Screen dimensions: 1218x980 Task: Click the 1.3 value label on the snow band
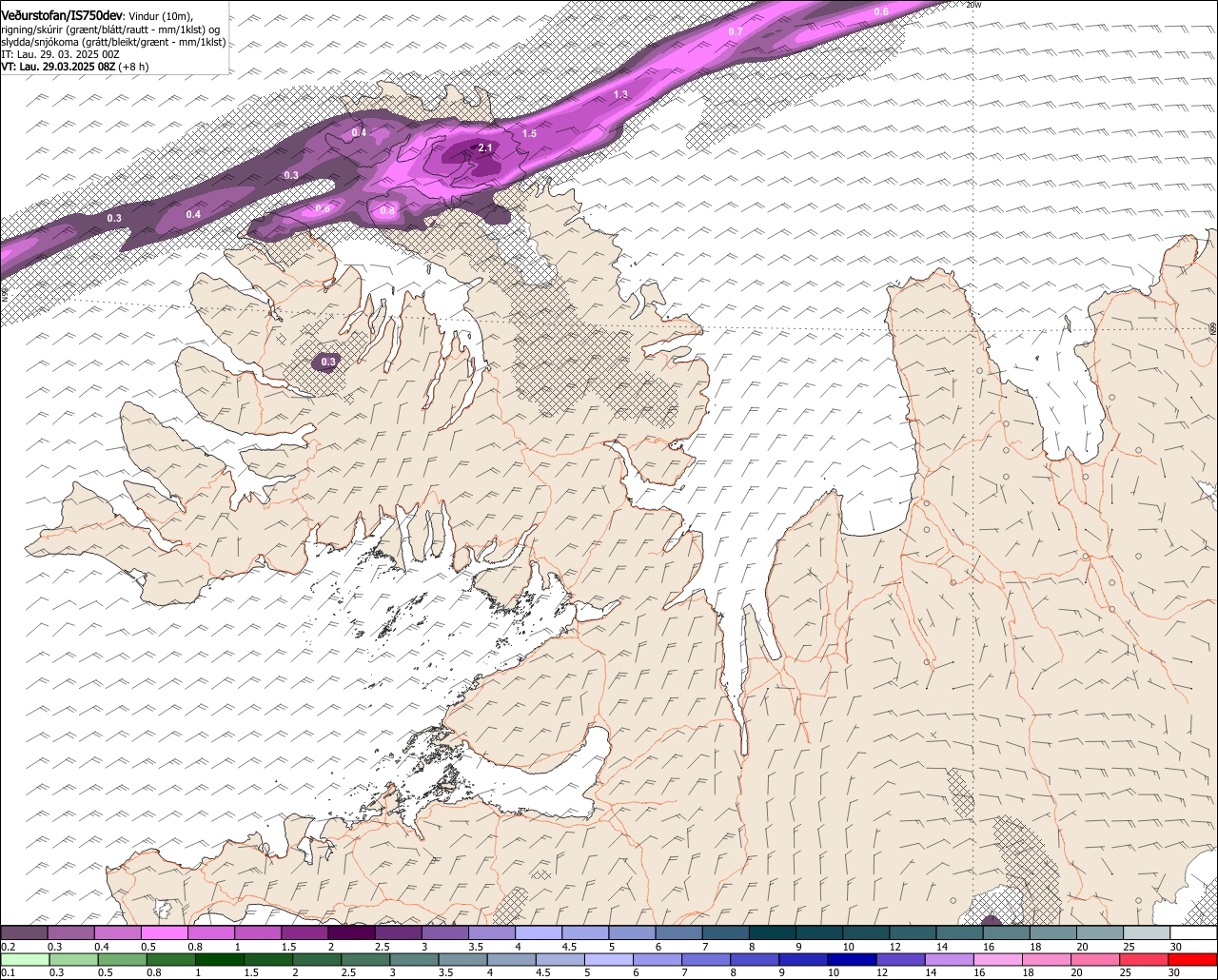pos(621,94)
